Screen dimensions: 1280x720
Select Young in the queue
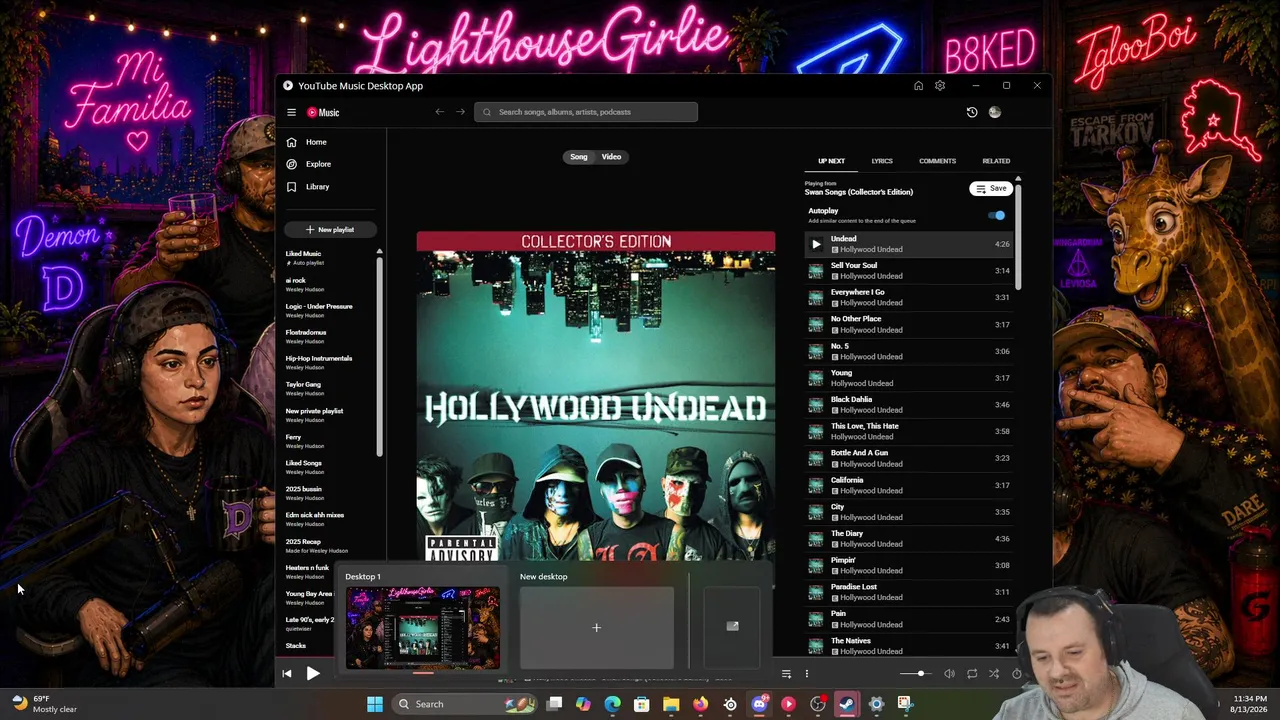tap(908, 378)
